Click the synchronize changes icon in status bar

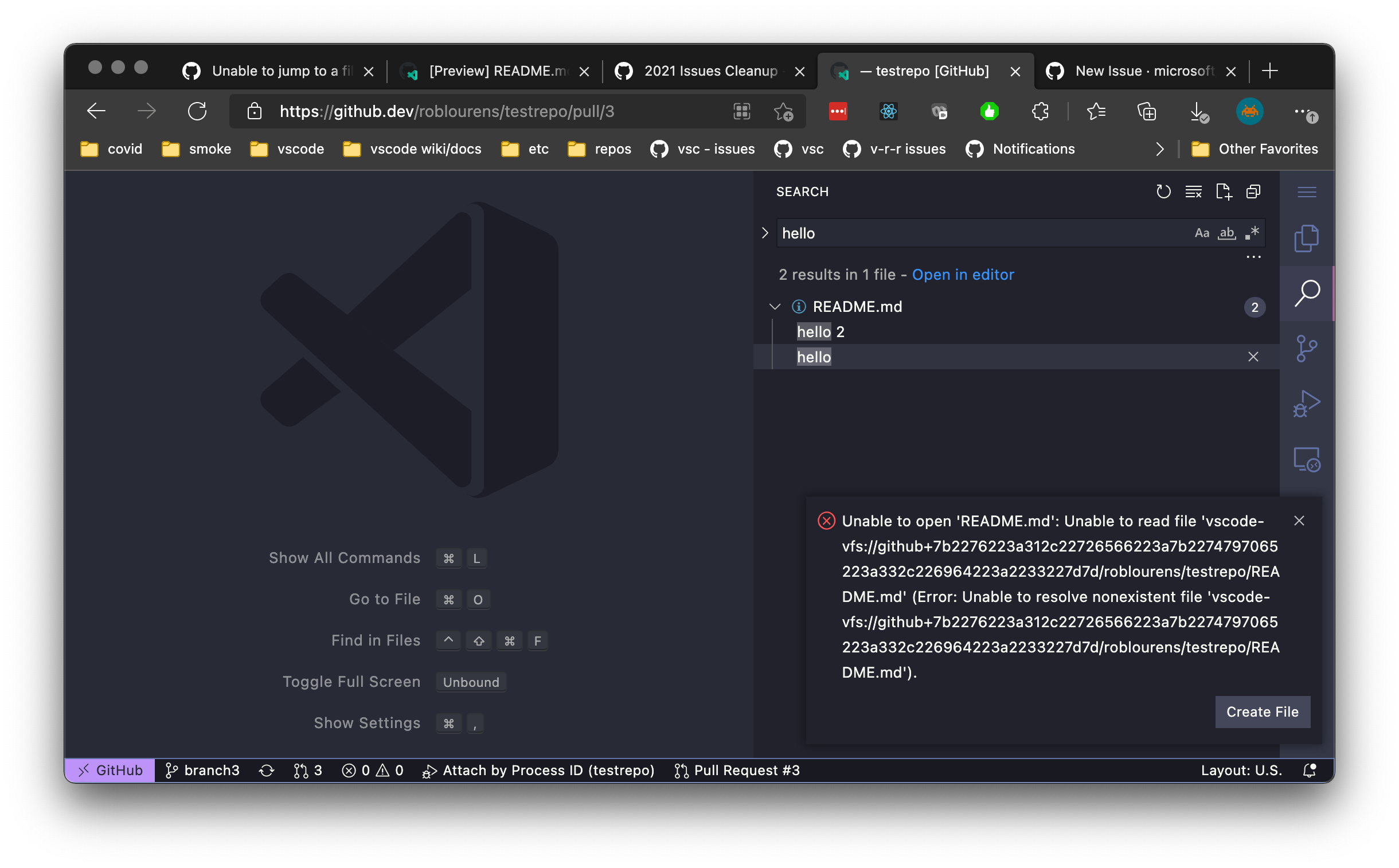click(267, 771)
